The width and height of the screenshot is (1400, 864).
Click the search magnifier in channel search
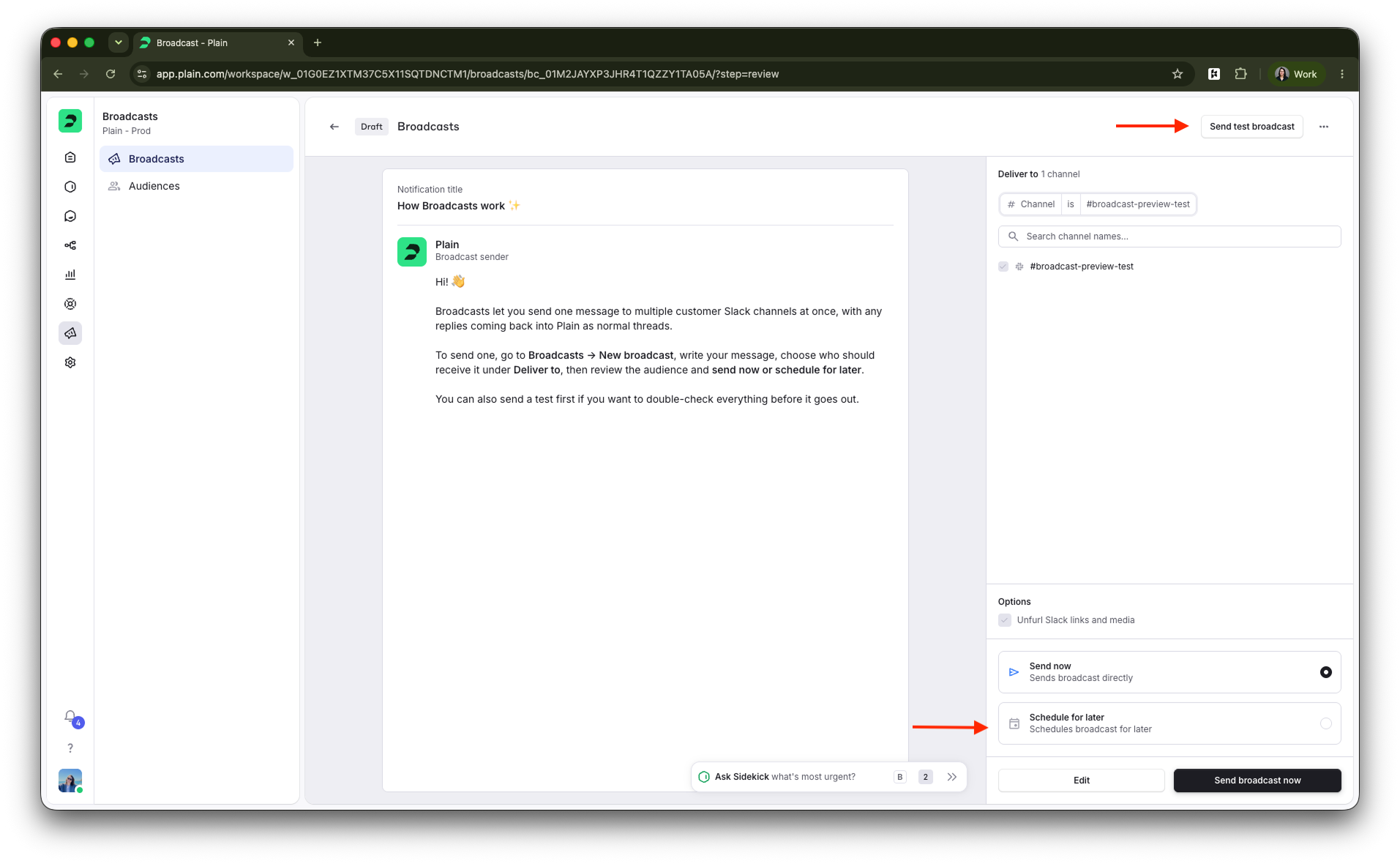pyautogui.click(x=1014, y=237)
